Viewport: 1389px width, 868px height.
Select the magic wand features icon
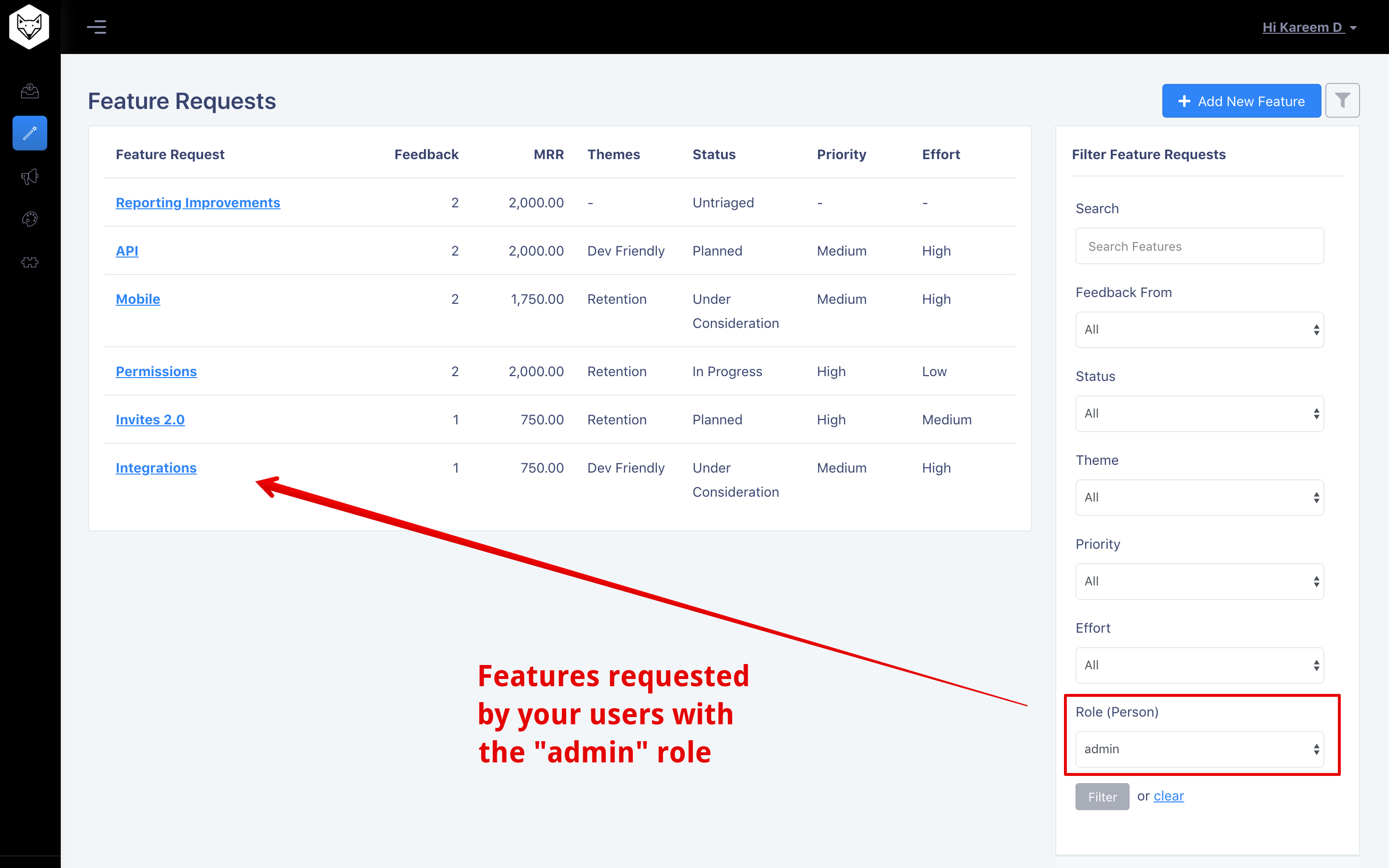(x=30, y=133)
